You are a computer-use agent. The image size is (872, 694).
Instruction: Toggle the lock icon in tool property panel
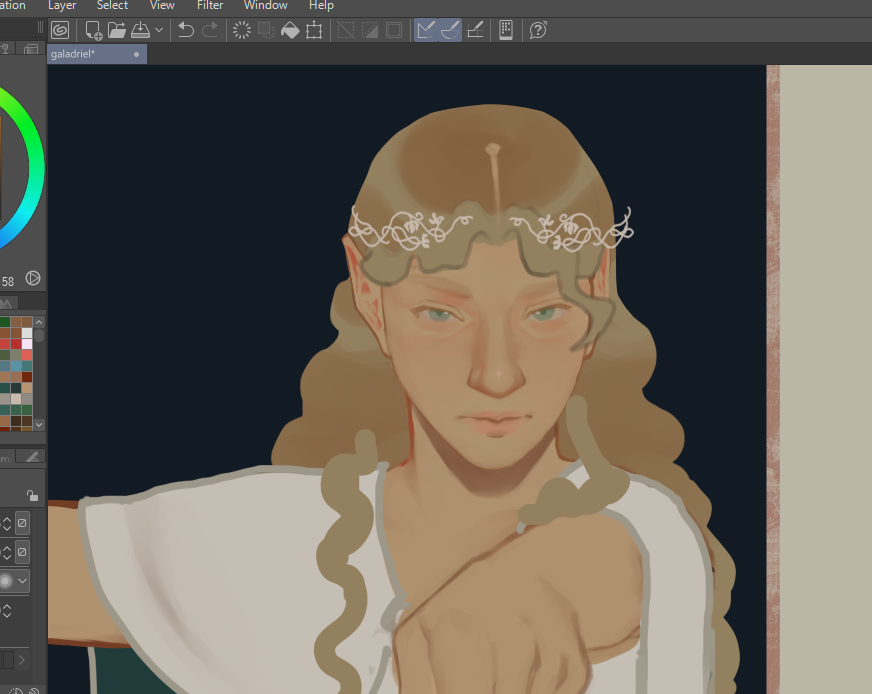click(x=32, y=495)
